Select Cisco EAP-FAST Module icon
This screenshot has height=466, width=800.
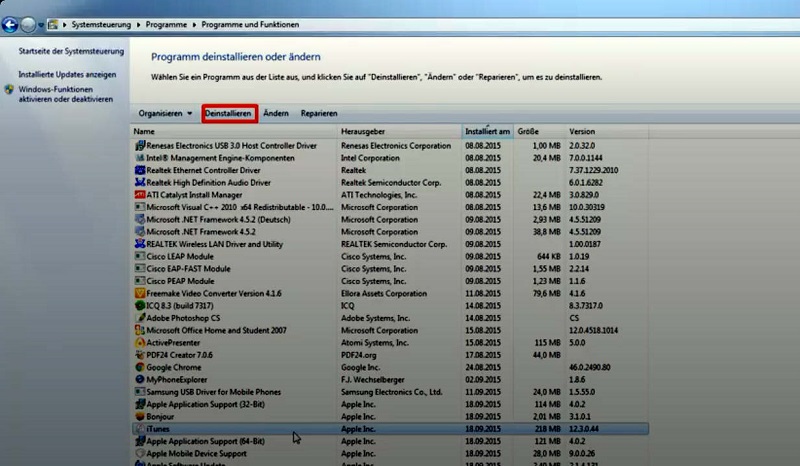(x=140, y=268)
